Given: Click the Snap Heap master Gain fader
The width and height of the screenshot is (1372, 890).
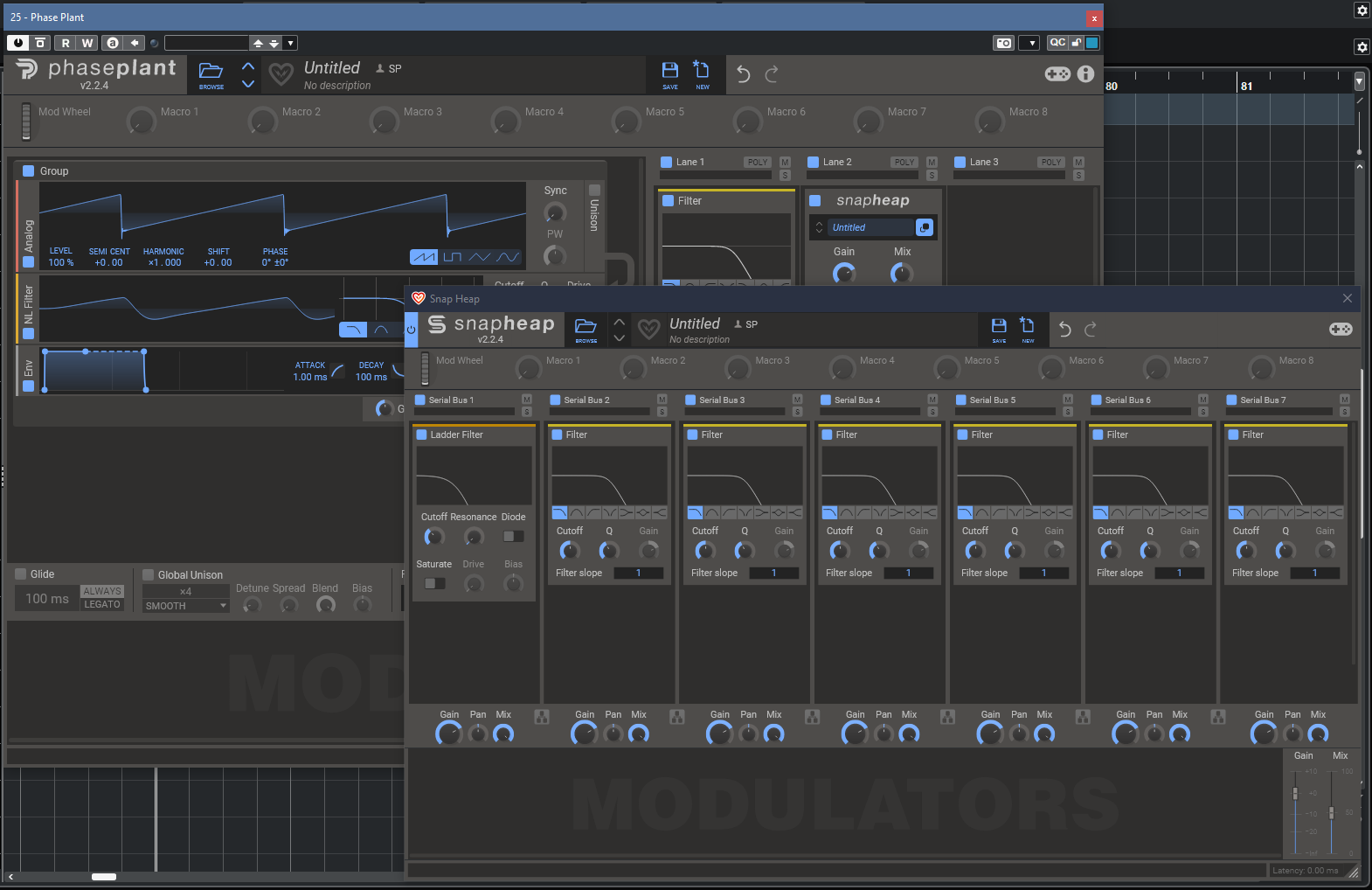Looking at the screenshot, I should (1295, 793).
